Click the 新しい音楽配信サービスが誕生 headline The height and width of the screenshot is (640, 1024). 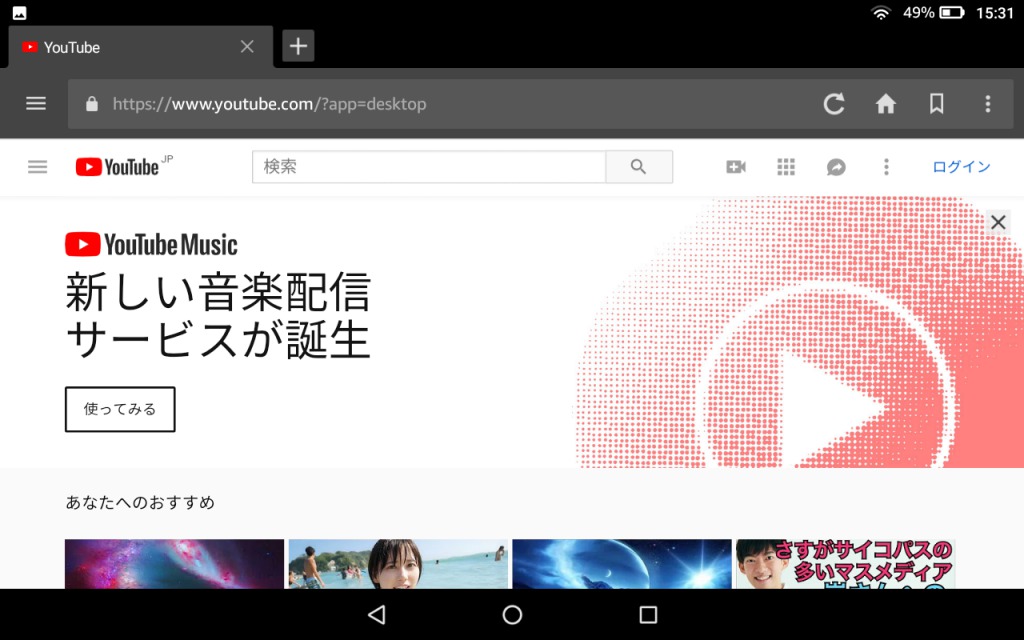coord(218,315)
